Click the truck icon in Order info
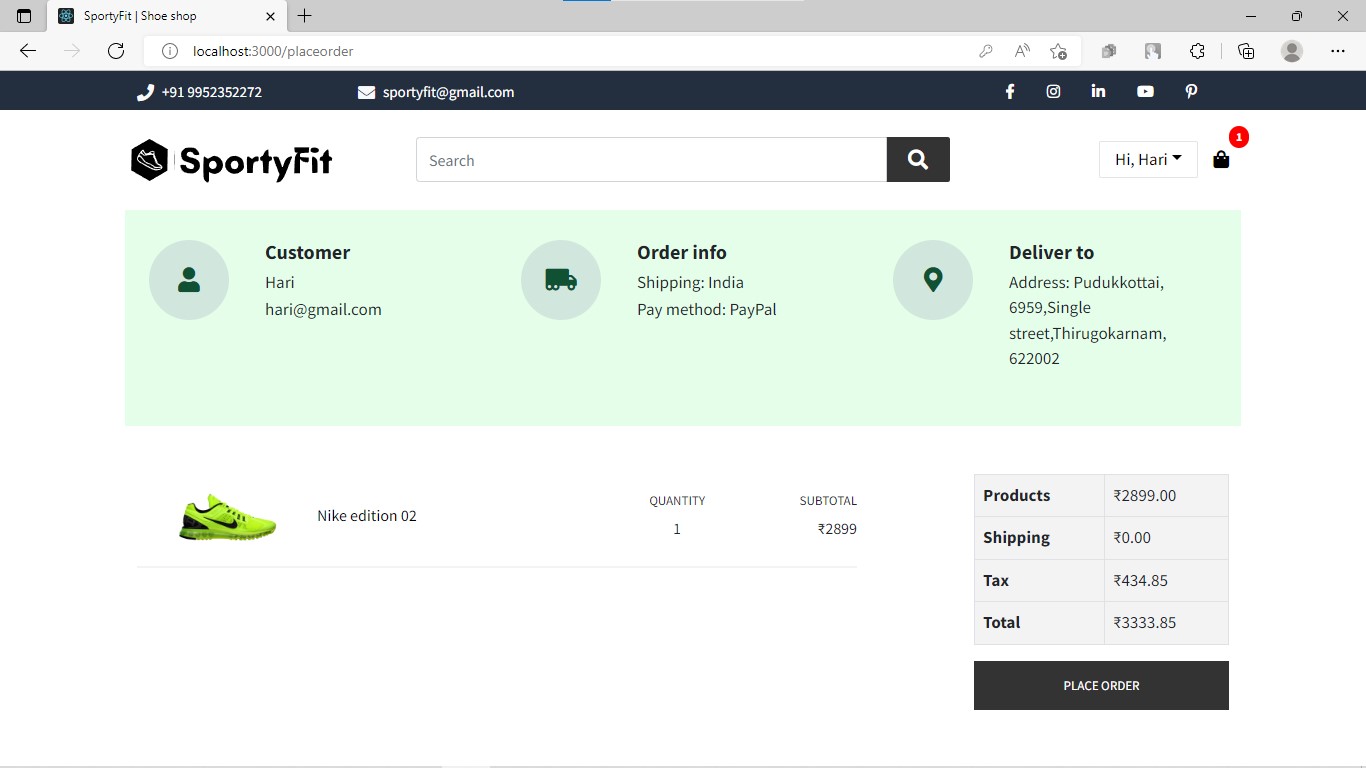 [x=561, y=280]
